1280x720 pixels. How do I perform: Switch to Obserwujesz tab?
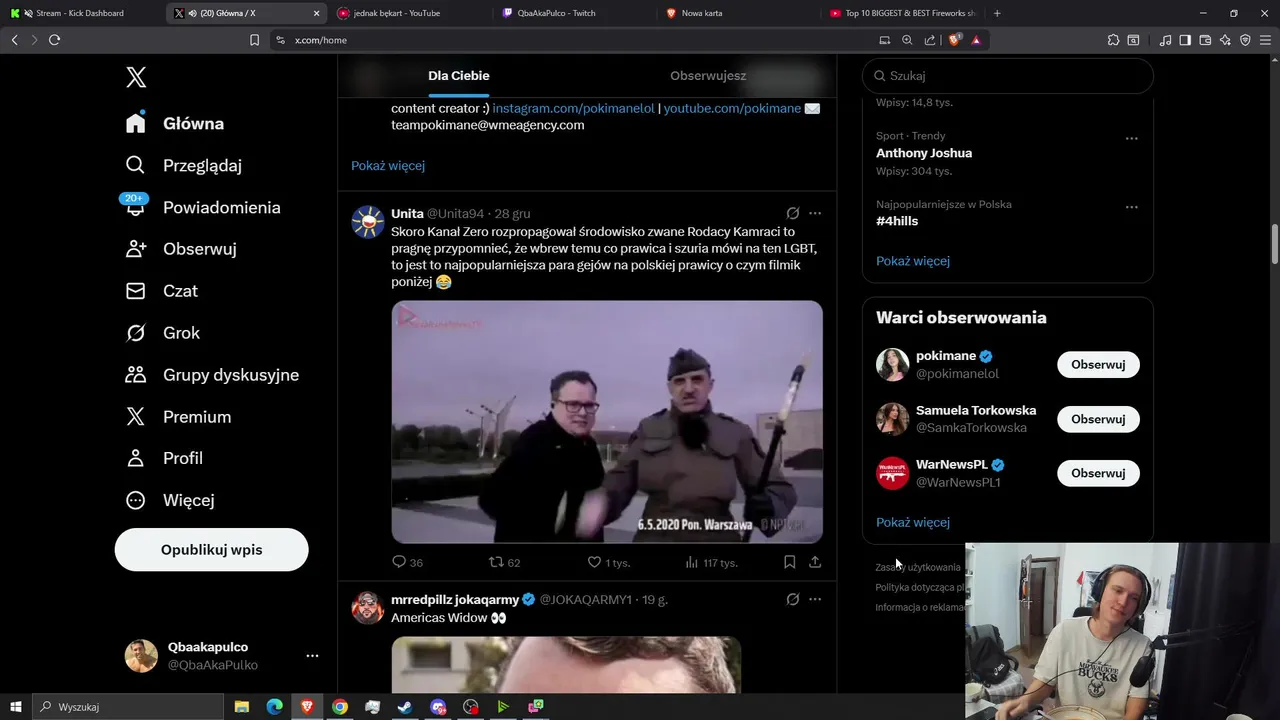click(x=708, y=76)
